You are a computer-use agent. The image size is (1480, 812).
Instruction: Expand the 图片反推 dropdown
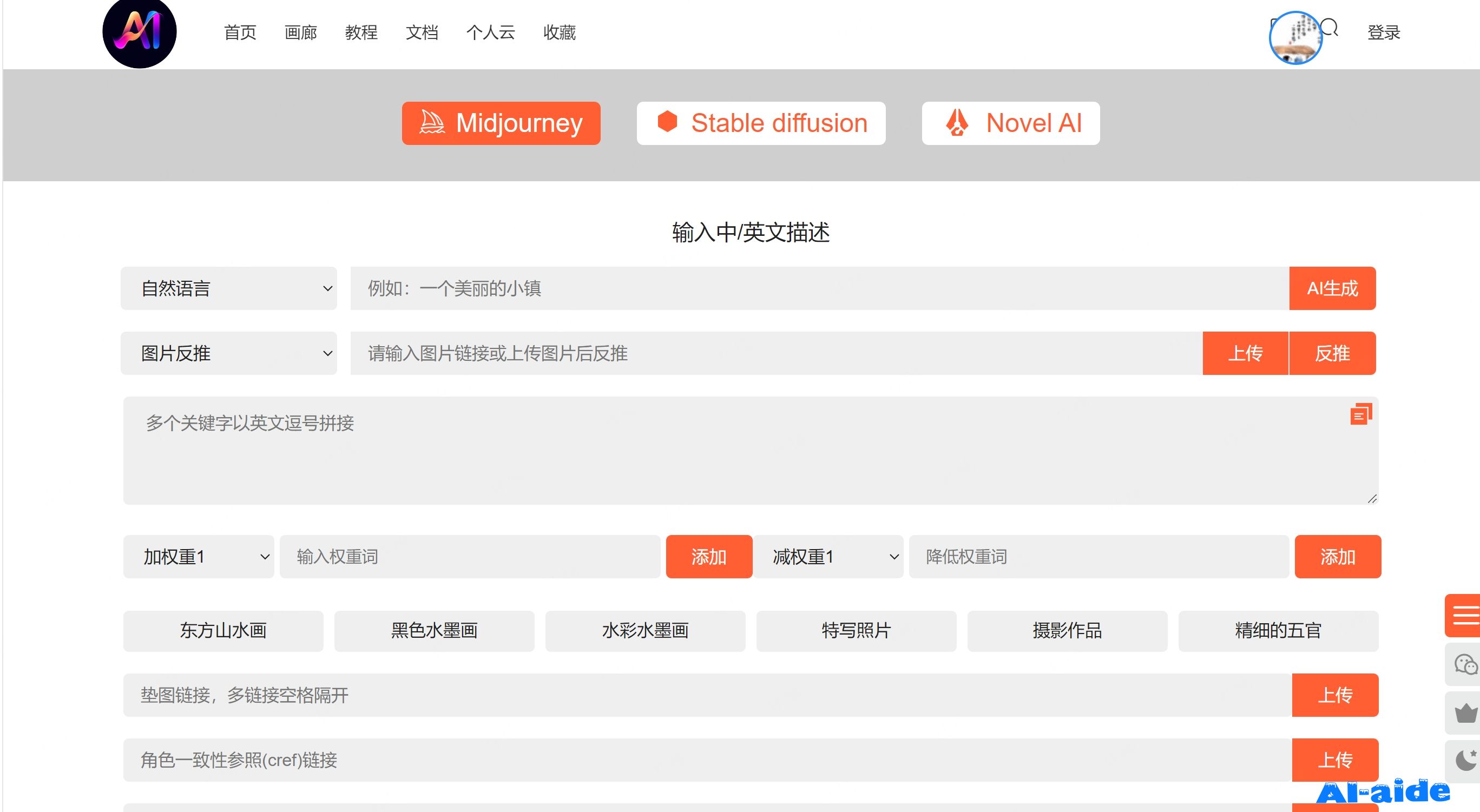pyautogui.click(x=229, y=353)
